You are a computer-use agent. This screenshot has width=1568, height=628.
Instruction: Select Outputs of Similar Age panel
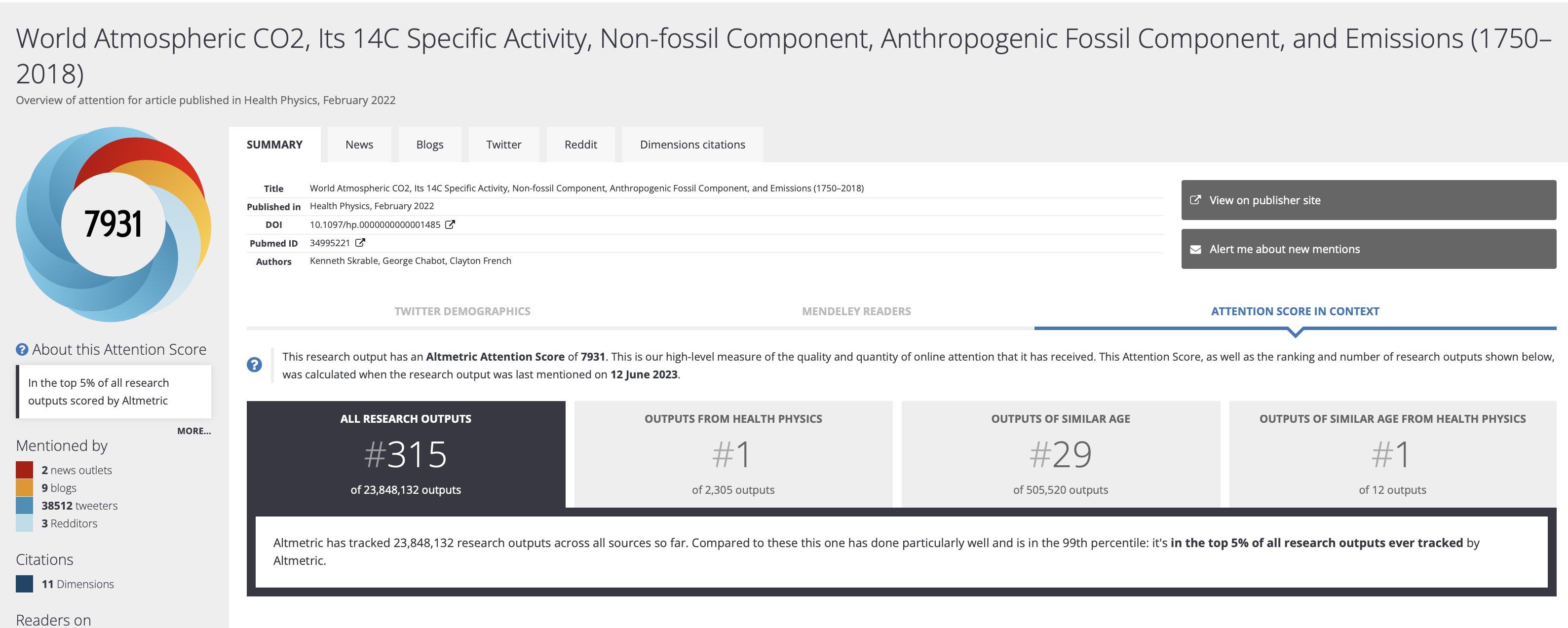[1060, 454]
